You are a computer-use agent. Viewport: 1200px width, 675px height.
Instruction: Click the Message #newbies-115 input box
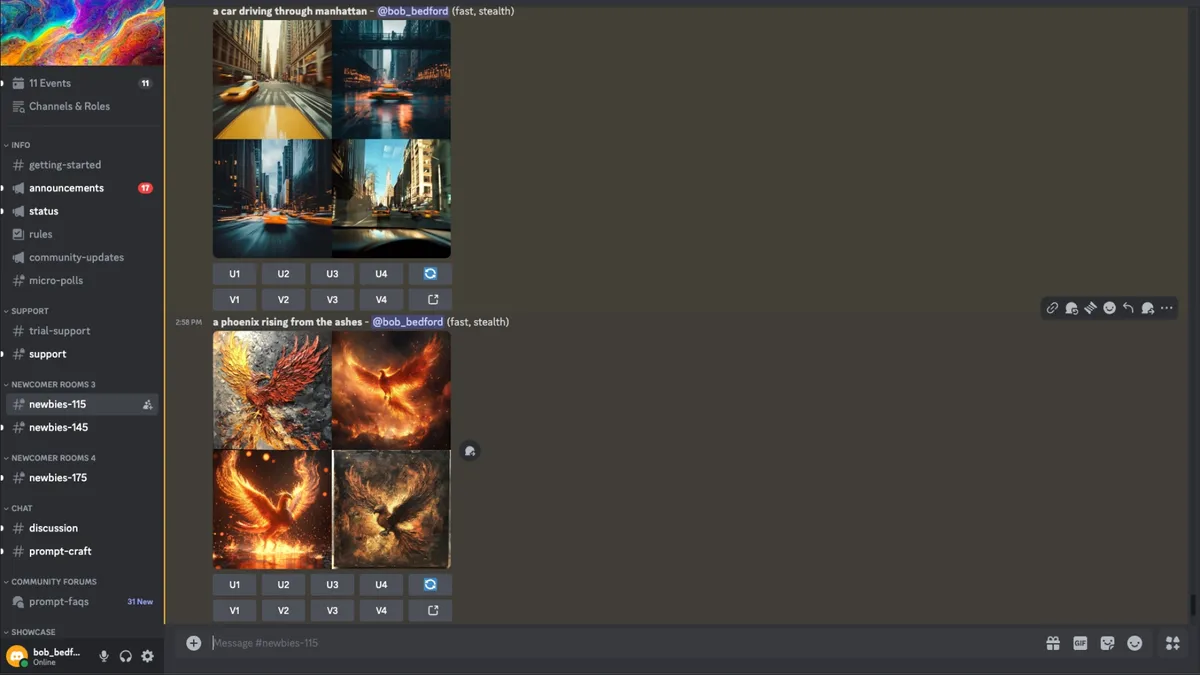pyautogui.click(x=600, y=643)
